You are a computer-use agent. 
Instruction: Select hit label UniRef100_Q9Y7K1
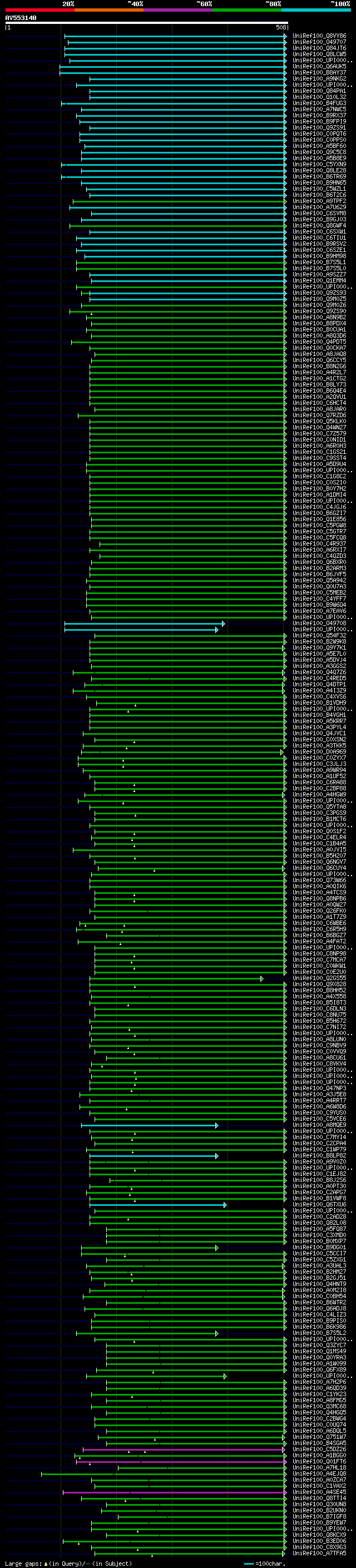tap(319, 647)
